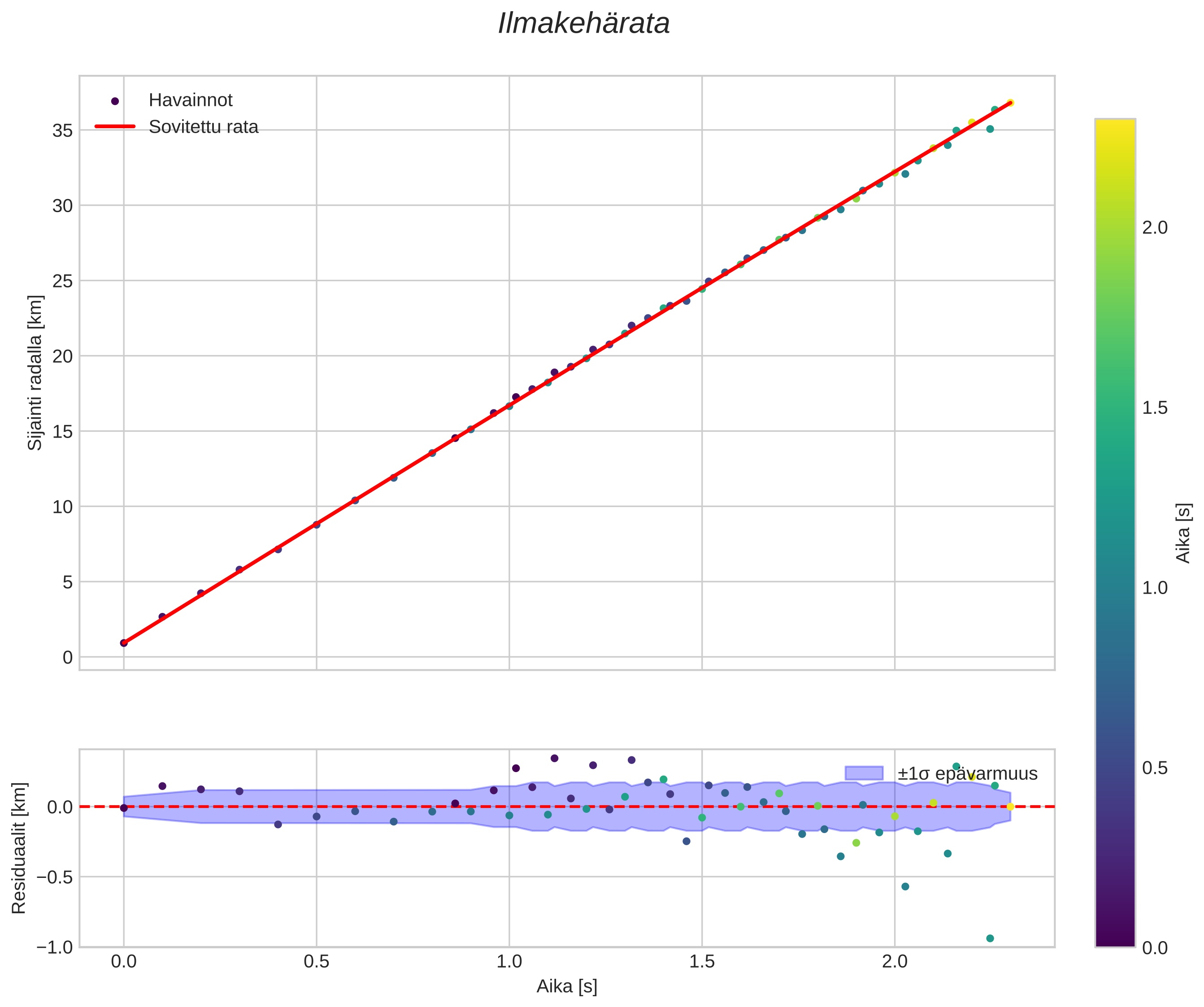Click the first data point at time zero
The width and height of the screenshot is (1204, 1007).
click(x=124, y=643)
